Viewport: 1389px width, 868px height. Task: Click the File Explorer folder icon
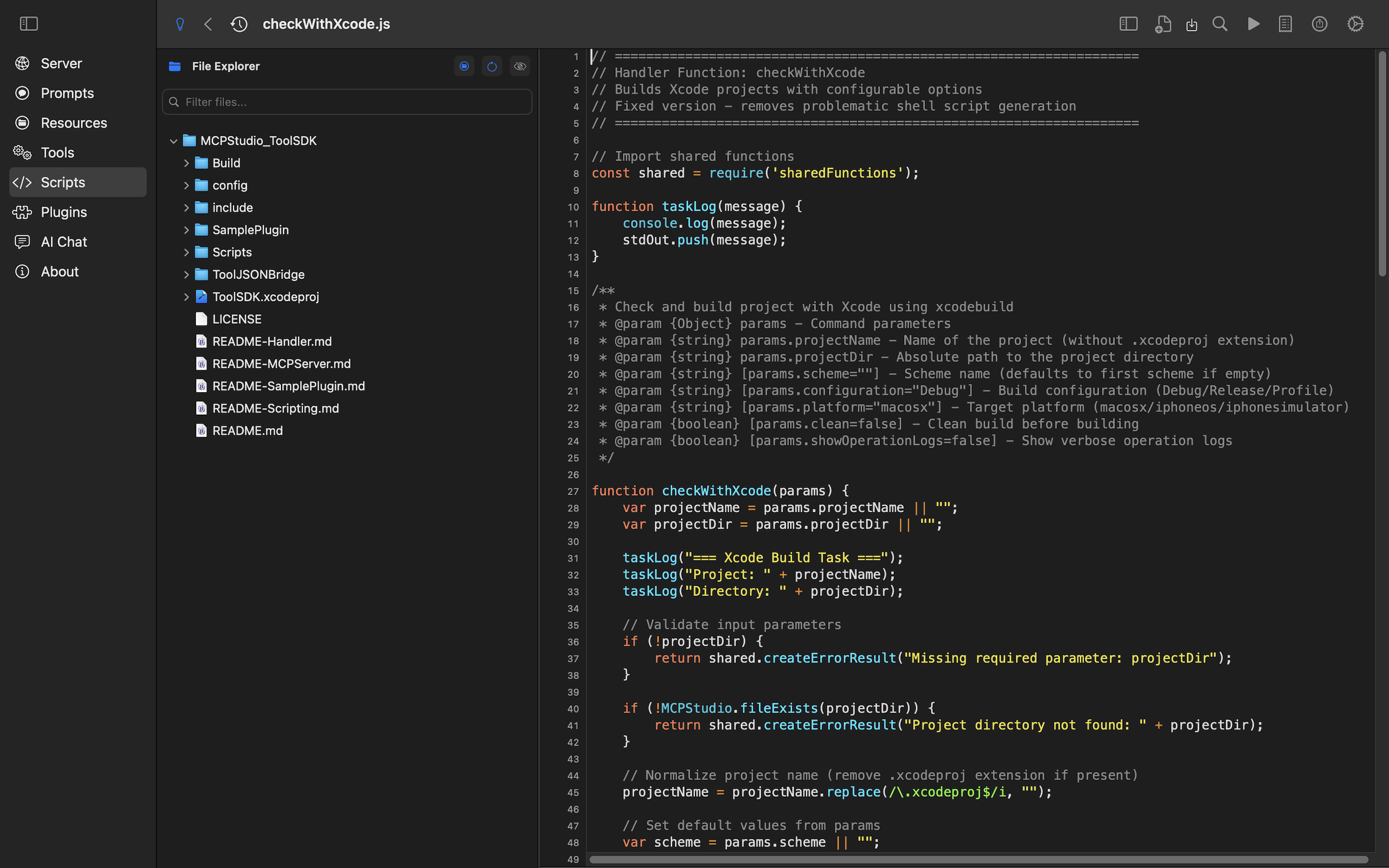[x=175, y=67]
